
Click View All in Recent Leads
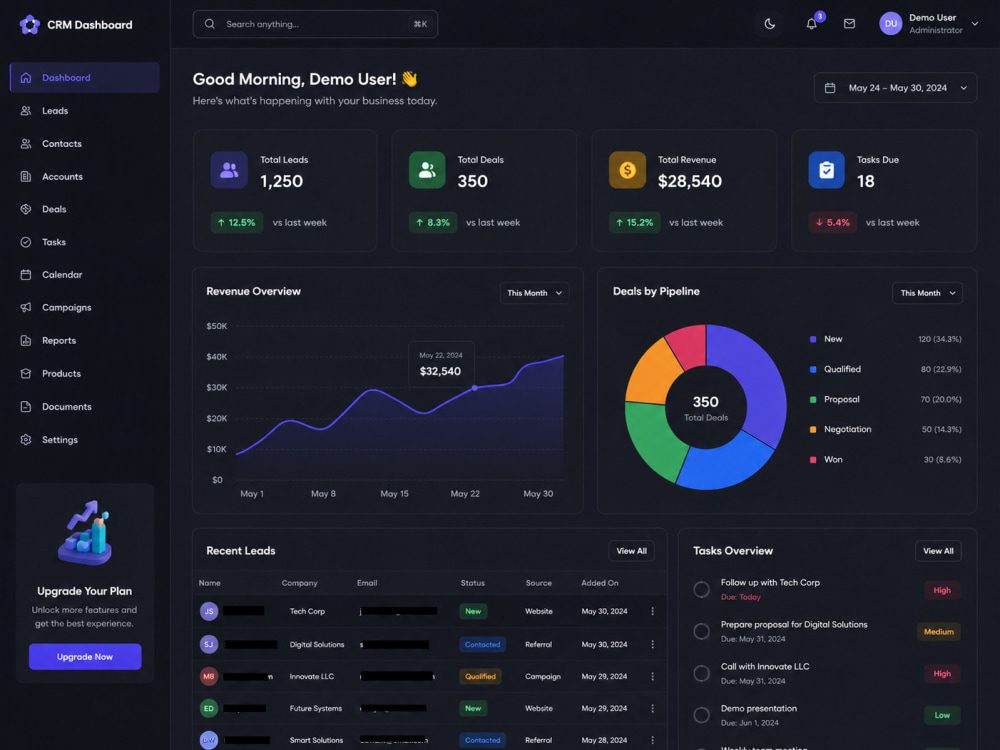pyautogui.click(x=631, y=551)
